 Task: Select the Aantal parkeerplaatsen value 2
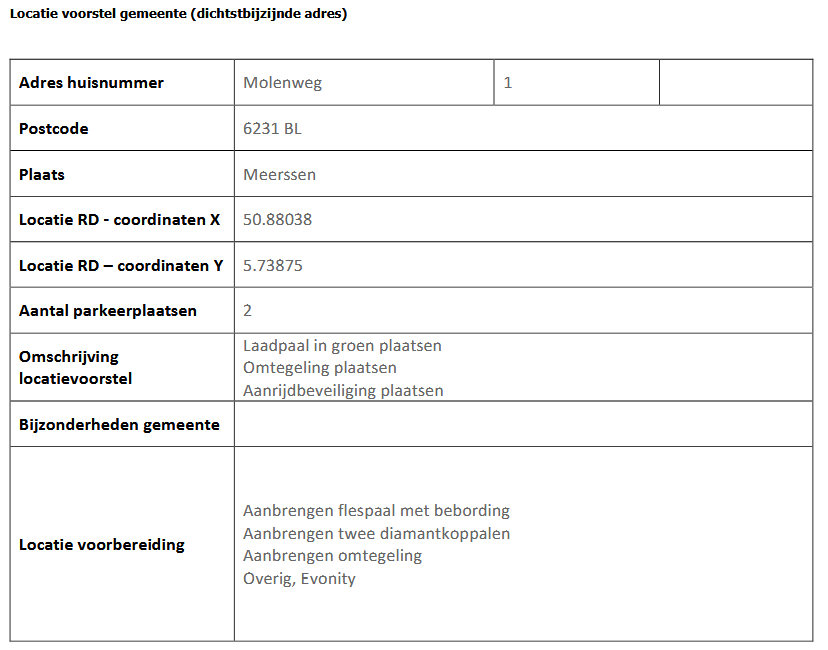(x=248, y=310)
